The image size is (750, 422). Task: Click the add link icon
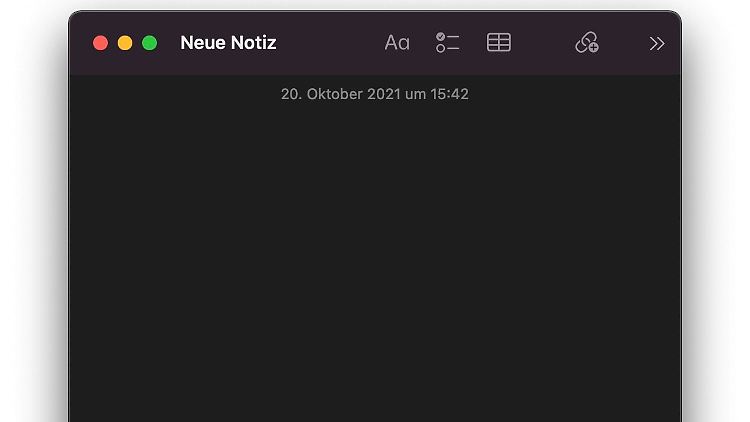point(587,43)
